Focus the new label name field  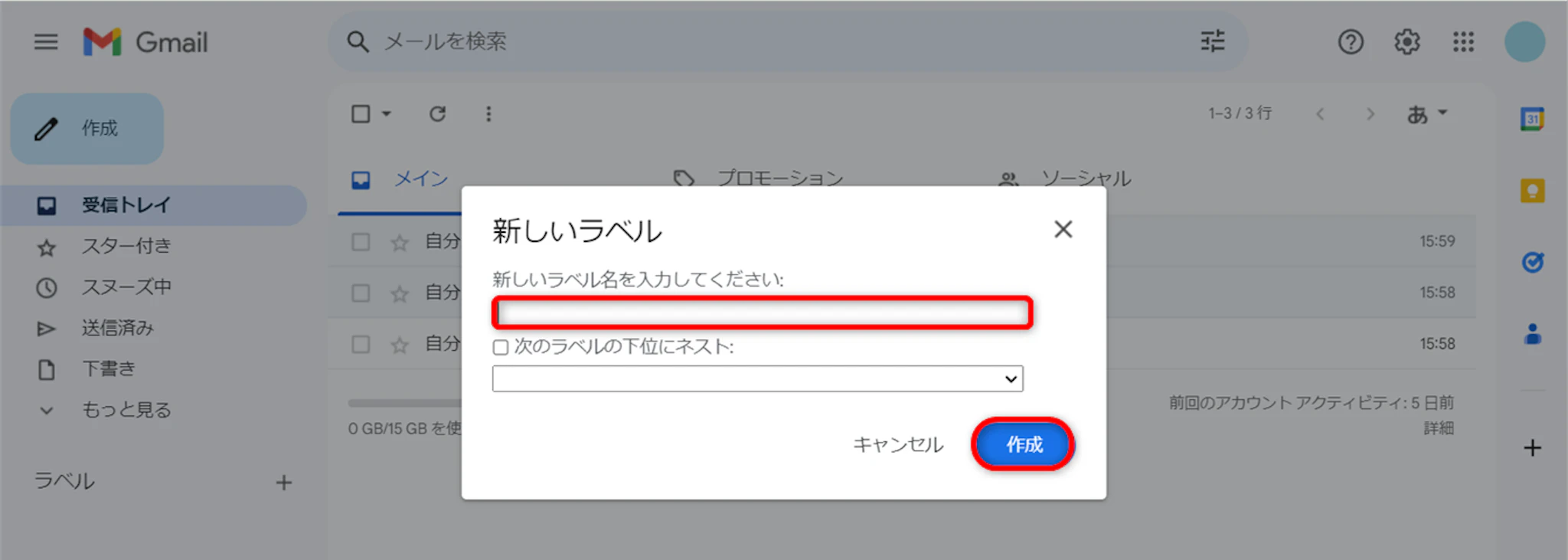(x=763, y=313)
